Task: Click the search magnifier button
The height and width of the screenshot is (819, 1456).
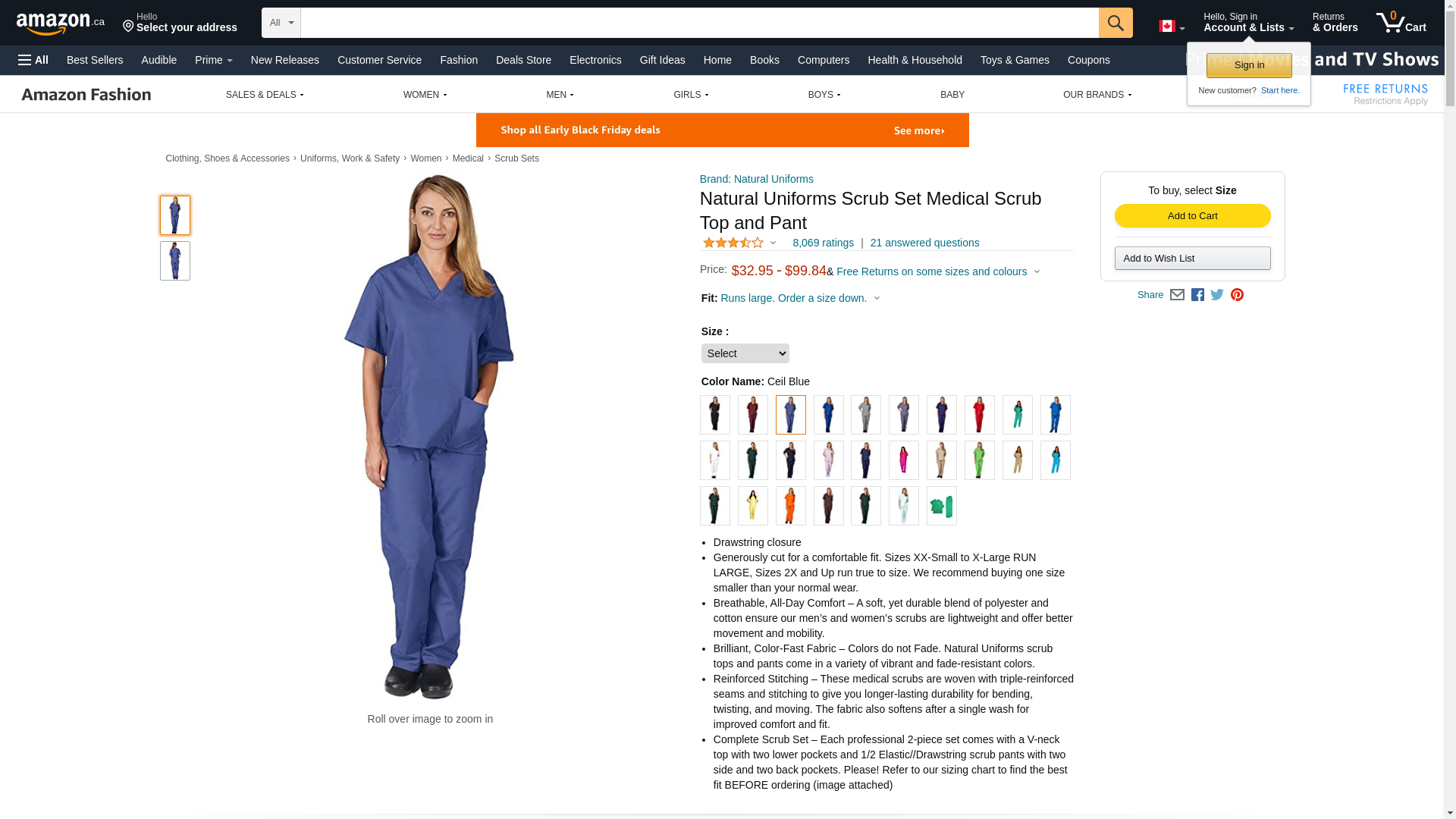Action: pyautogui.click(x=1116, y=23)
